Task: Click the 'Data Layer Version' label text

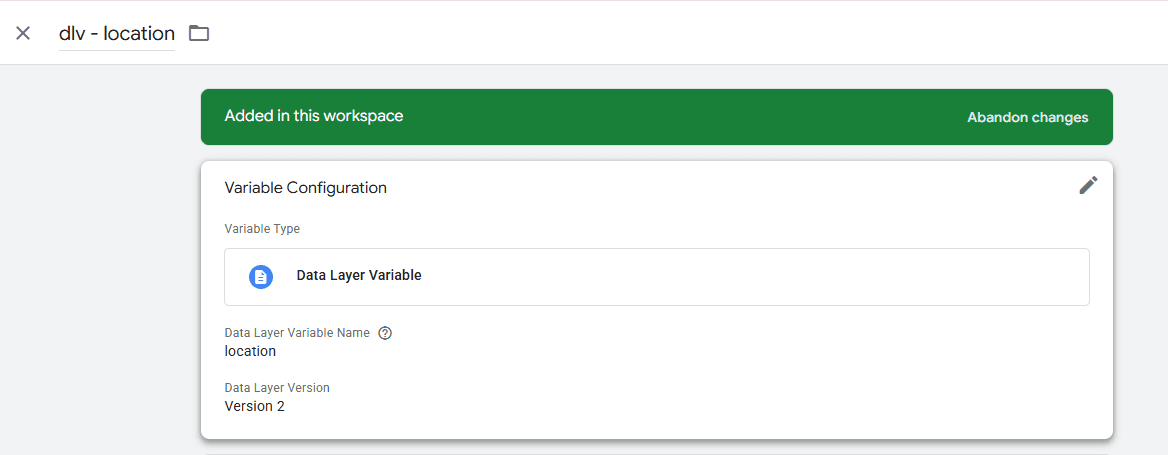Action: (277, 388)
